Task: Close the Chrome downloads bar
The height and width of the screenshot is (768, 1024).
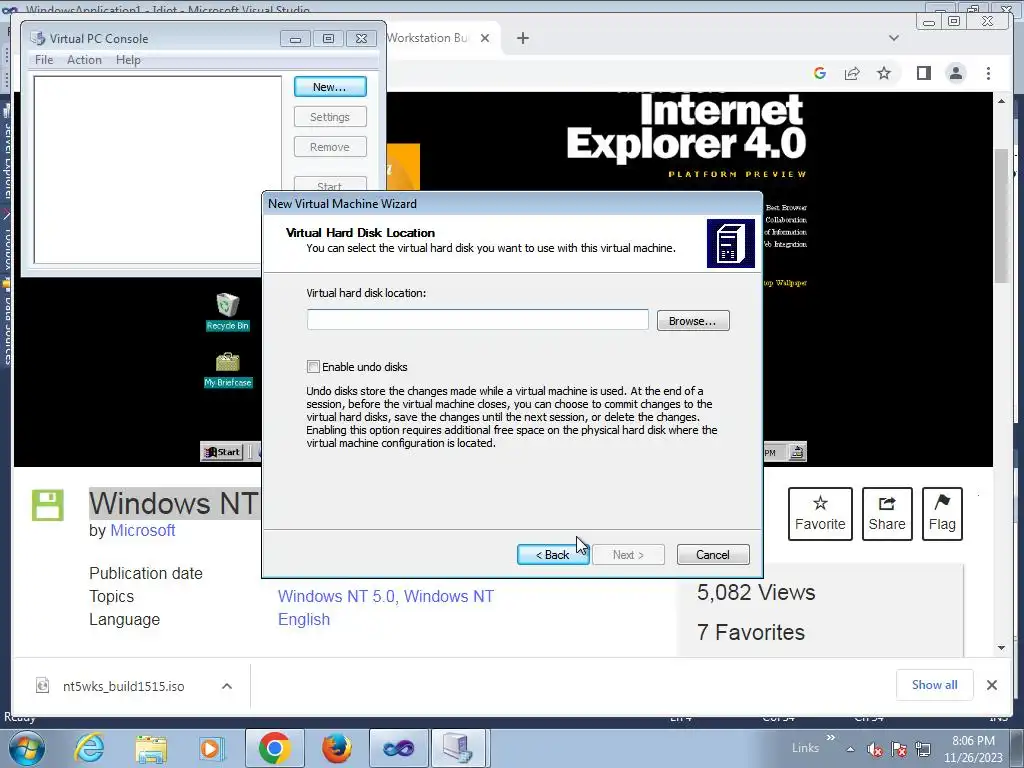Action: pyautogui.click(x=991, y=685)
